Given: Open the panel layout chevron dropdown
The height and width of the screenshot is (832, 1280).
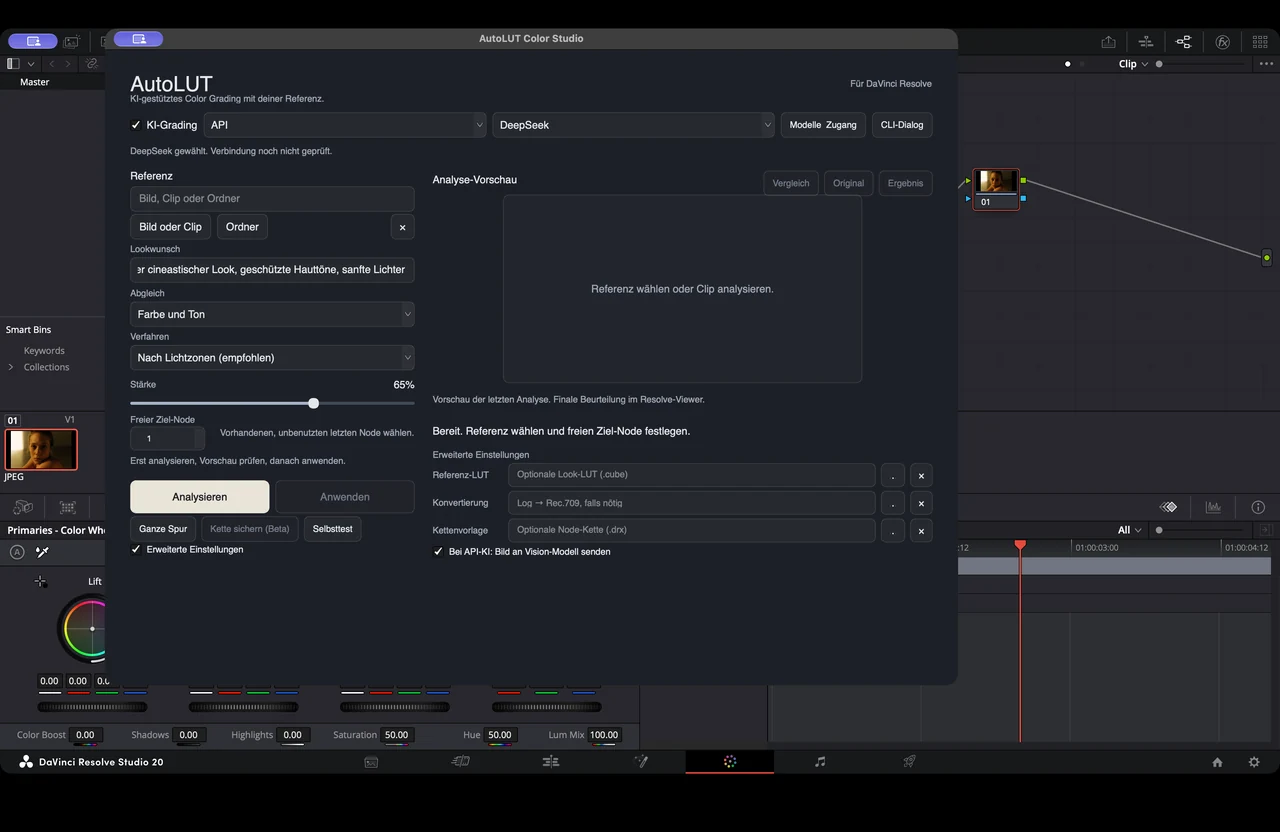Looking at the screenshot, I should tap(31, 64).
